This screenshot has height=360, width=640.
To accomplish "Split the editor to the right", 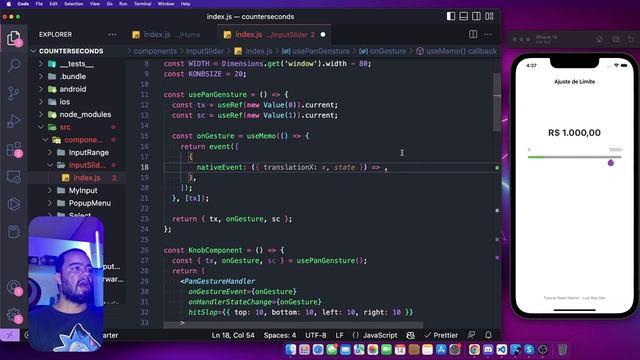I will (473, 34).
